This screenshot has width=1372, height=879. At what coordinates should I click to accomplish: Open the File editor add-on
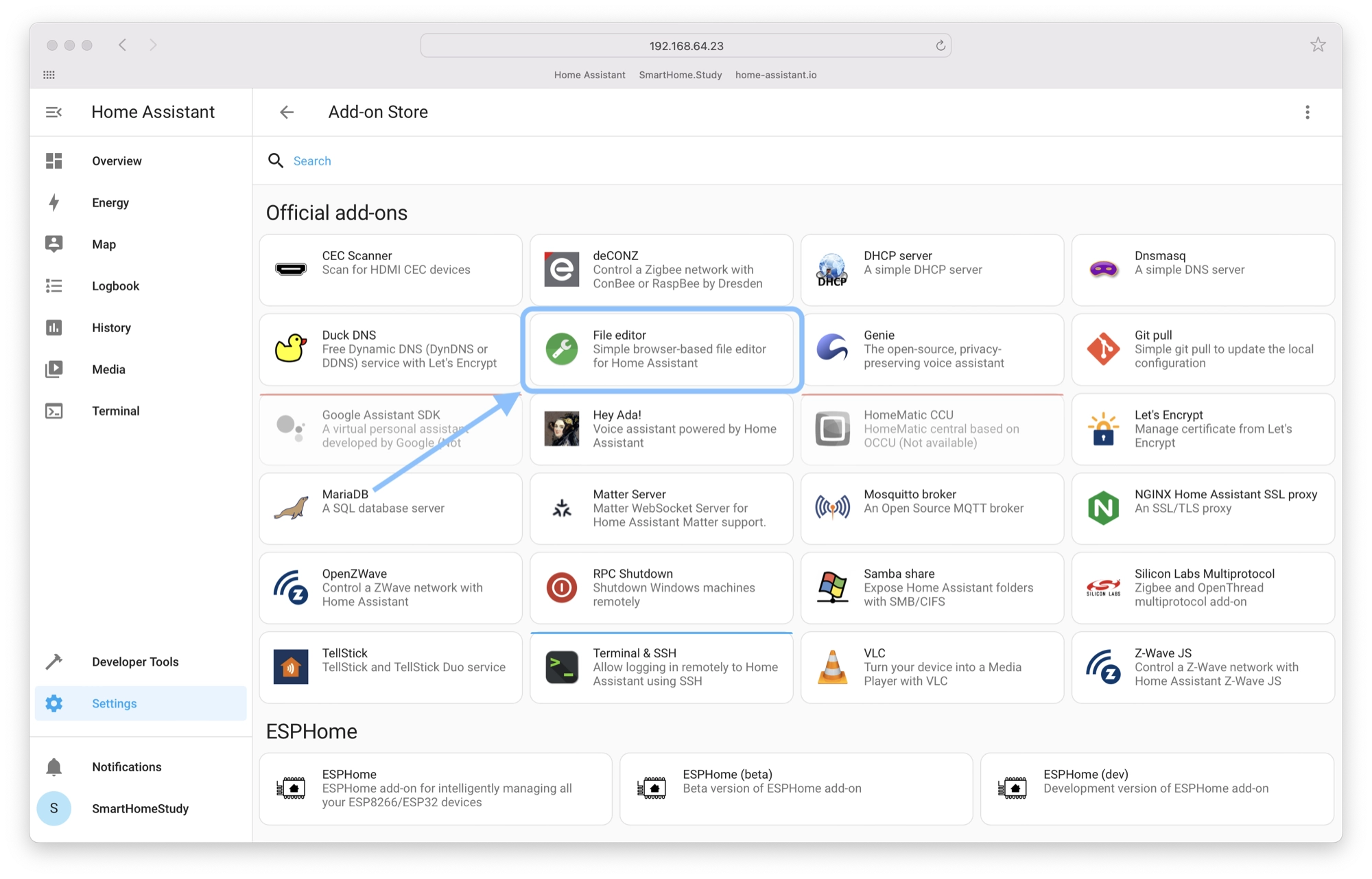coord(661,348)
